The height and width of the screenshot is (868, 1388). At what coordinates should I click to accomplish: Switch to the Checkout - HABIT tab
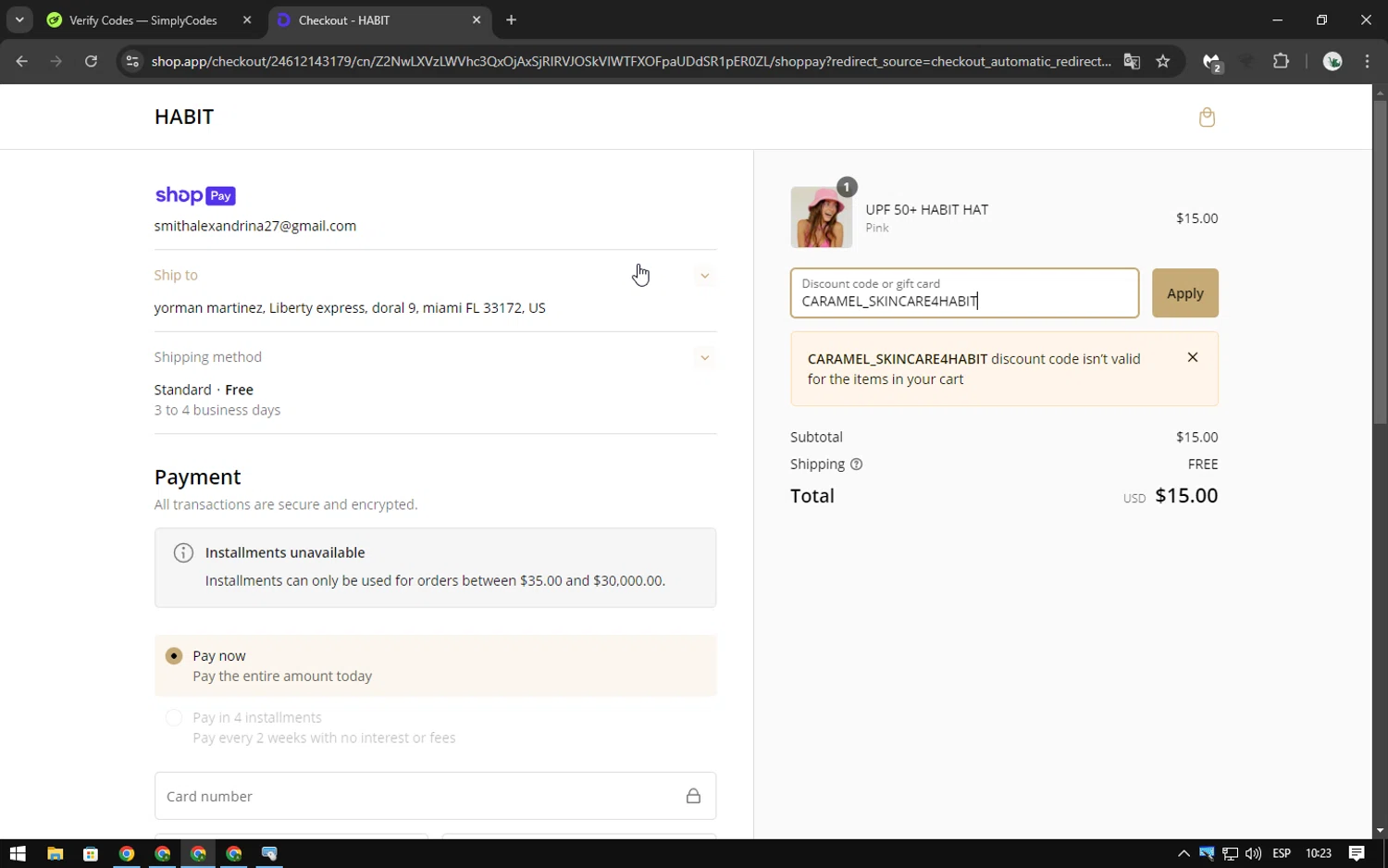pos(380,20)
